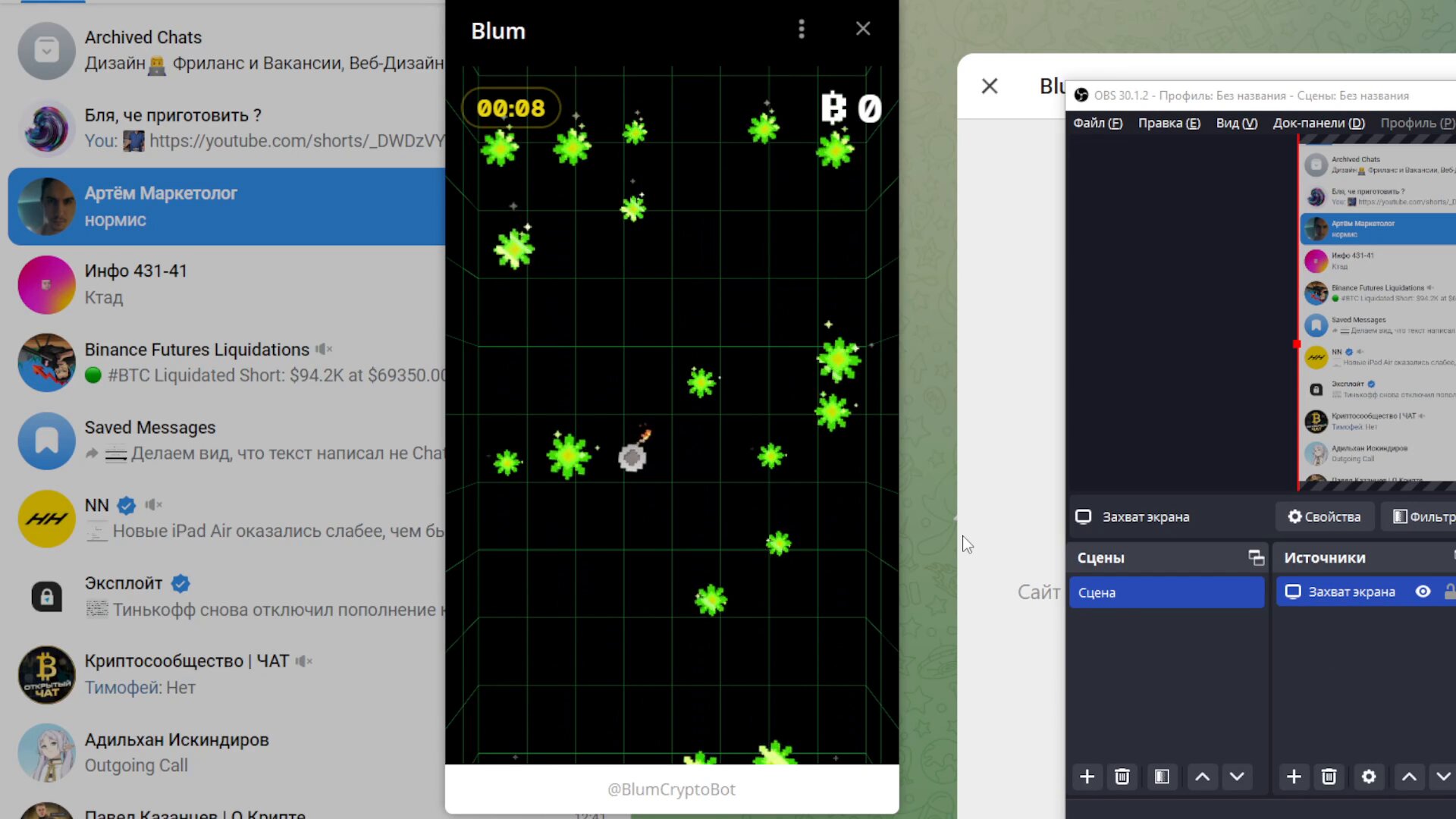Open scene filters via the filter icon
The height and width of the screenshot is (819, 1456).
tap(1162, 777)
